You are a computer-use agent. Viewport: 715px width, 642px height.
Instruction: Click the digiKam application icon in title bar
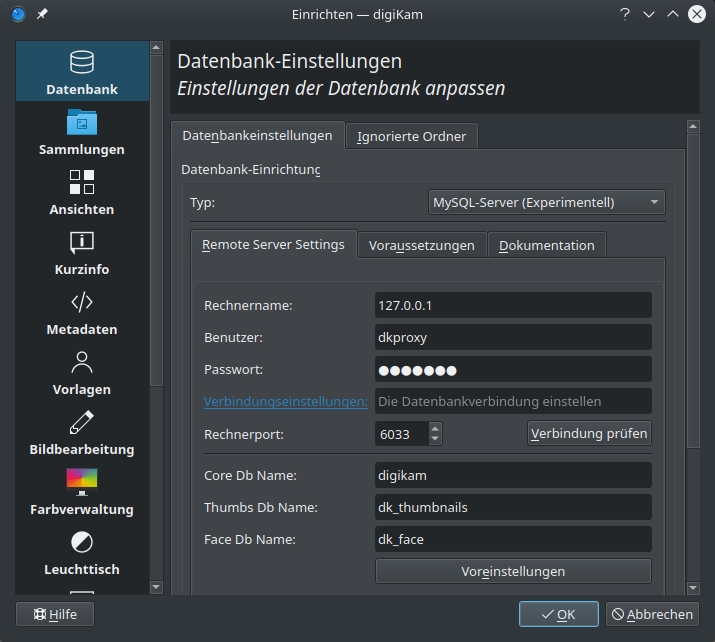click(18, 15)
